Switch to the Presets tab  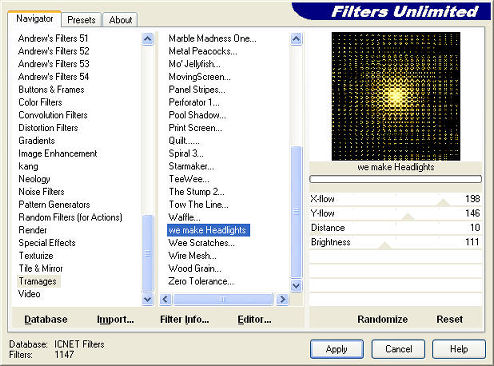pos(81,20)
